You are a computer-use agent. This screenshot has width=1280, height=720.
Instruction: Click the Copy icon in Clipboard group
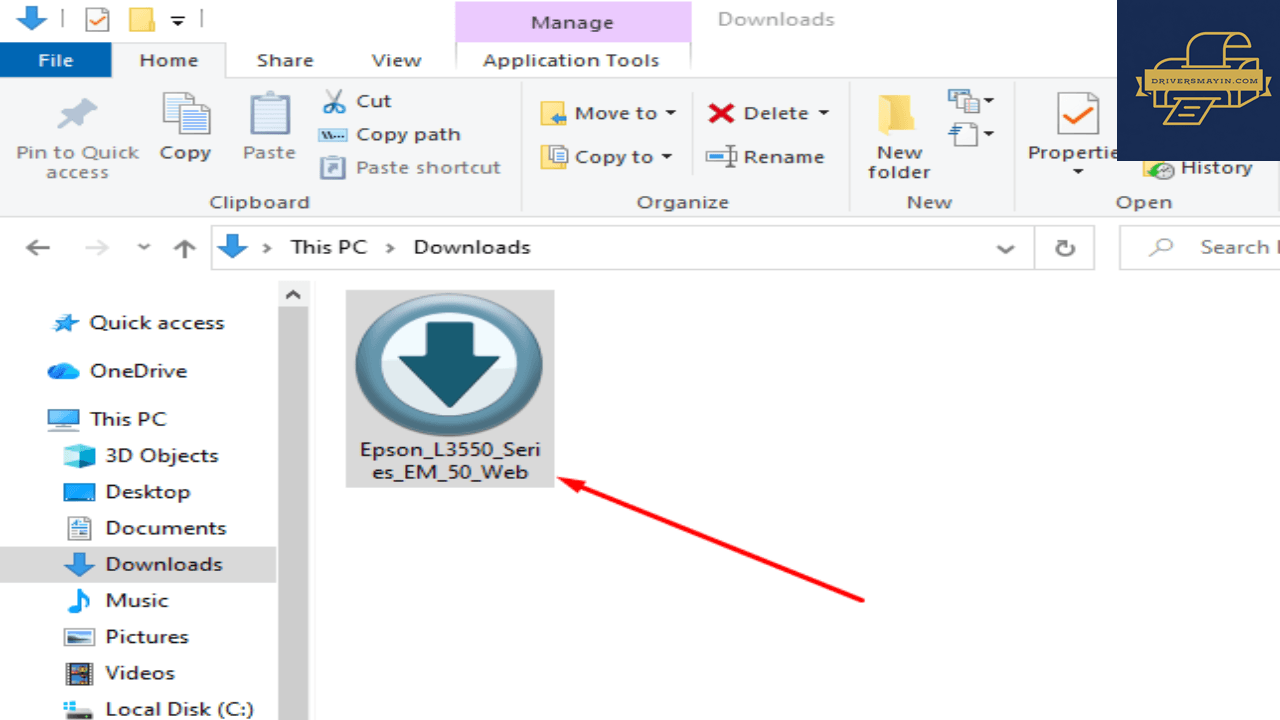click(x=185, y=114)
